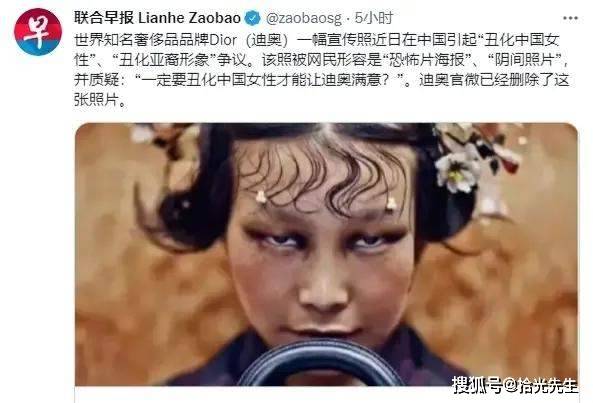Viewport: 593px width, 403px height.
Task: Click the text 迪奥官微已经删除了这
Action: click(494, 80)
